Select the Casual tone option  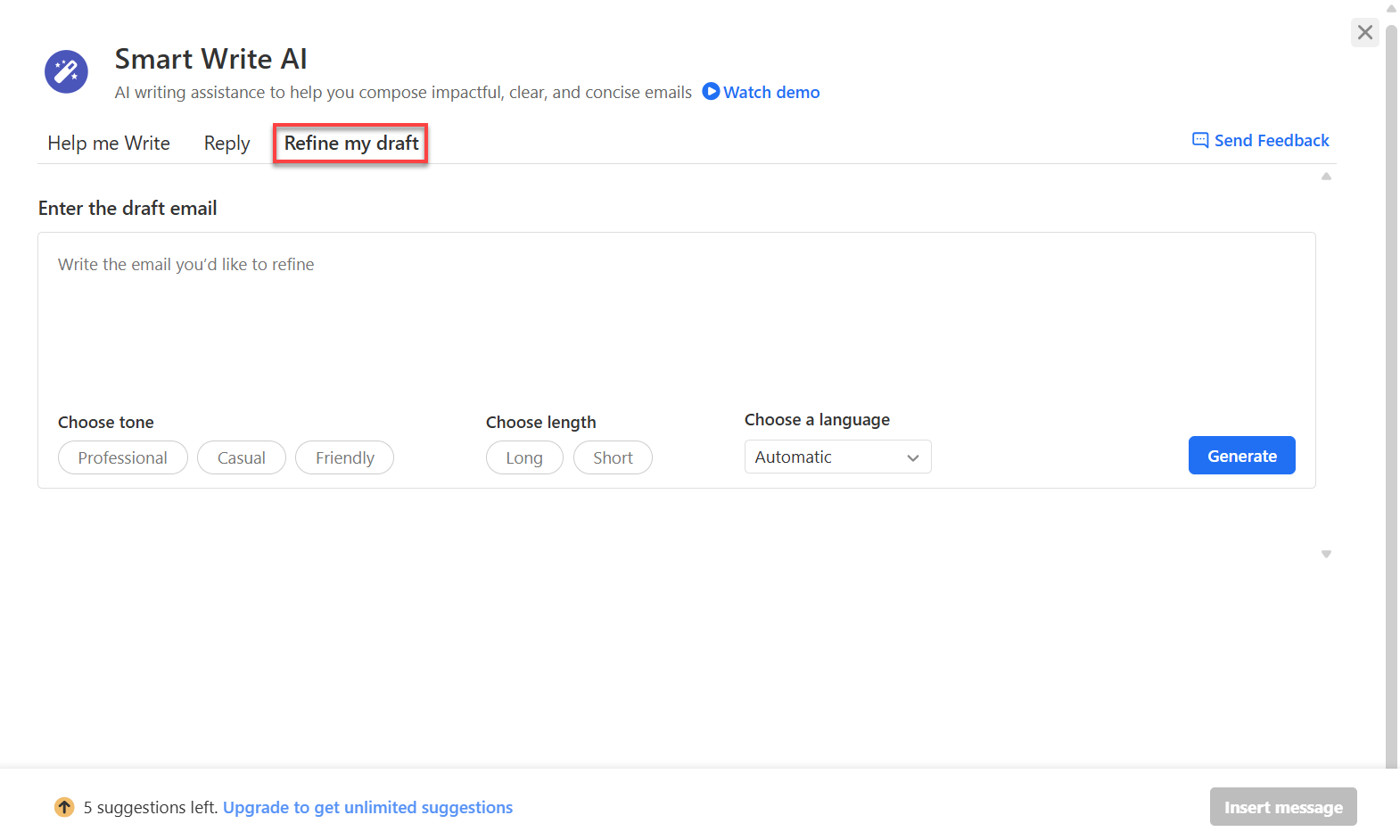242,457
